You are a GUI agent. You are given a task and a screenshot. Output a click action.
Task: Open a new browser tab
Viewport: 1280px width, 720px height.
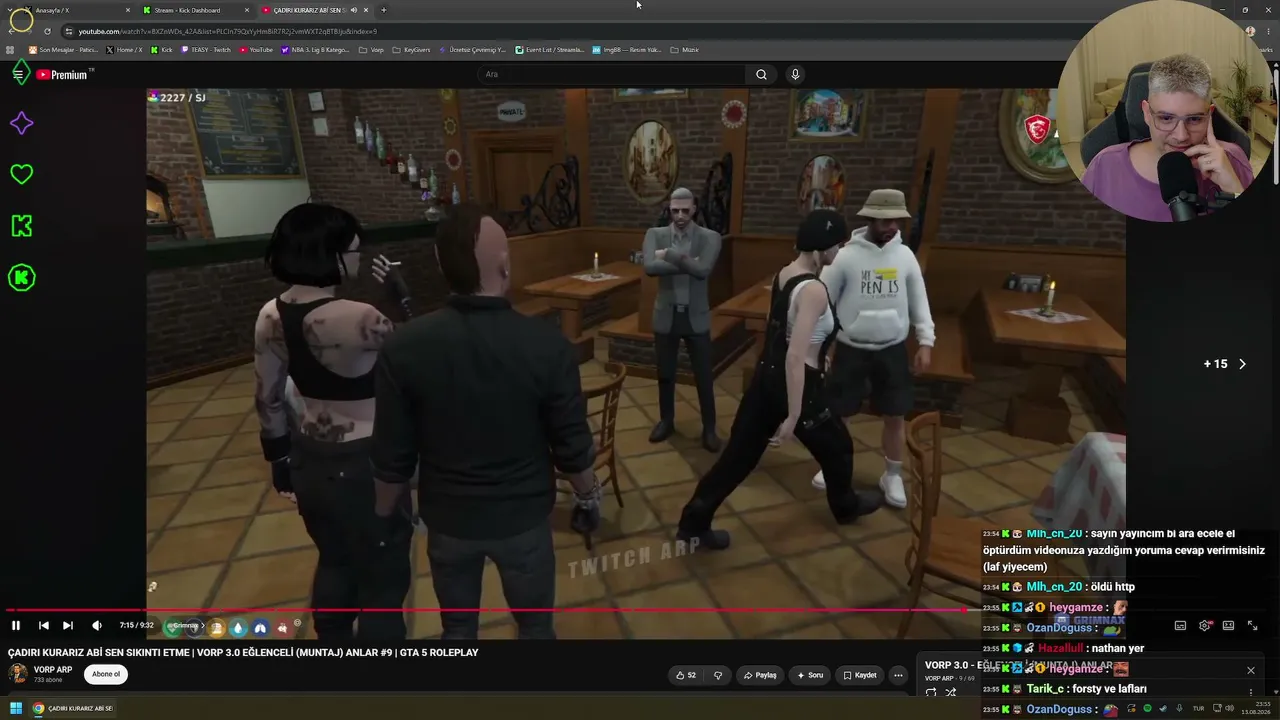(383, 10)
